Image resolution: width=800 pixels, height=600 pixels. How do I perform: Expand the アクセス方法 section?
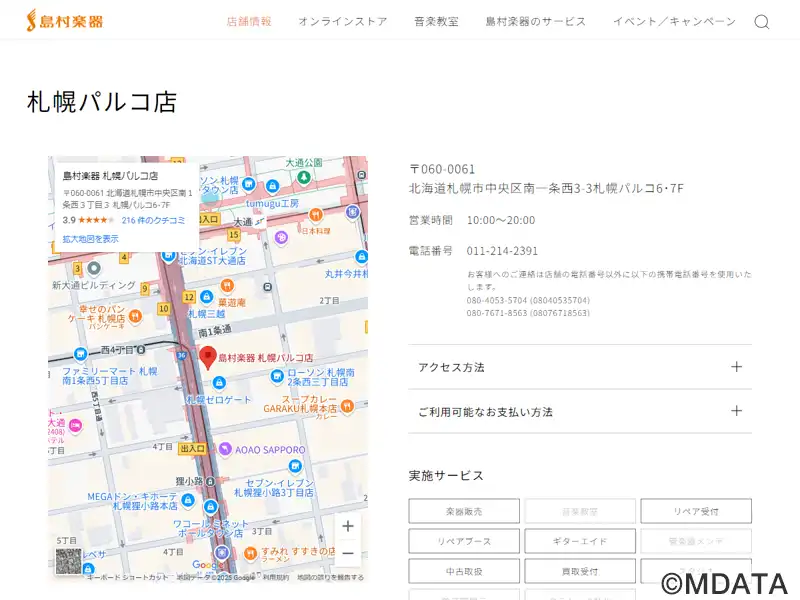[580, 367]
